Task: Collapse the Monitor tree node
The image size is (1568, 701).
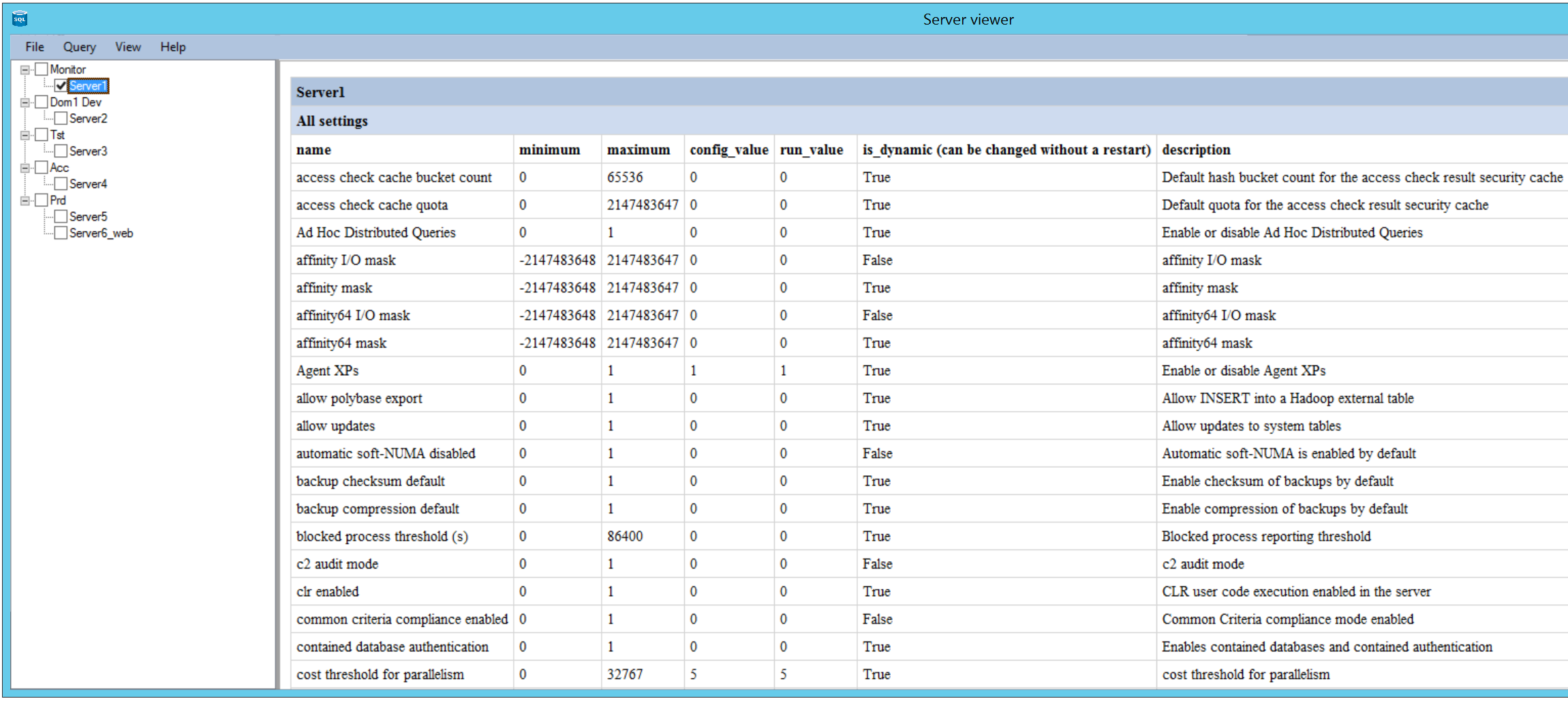Action: coord(25,70)
